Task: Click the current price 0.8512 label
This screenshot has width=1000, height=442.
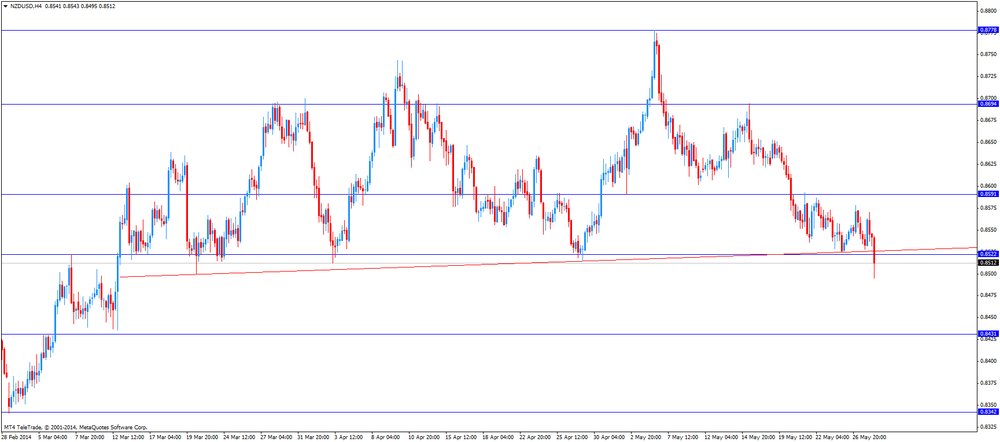Action: tap(988, 262)
